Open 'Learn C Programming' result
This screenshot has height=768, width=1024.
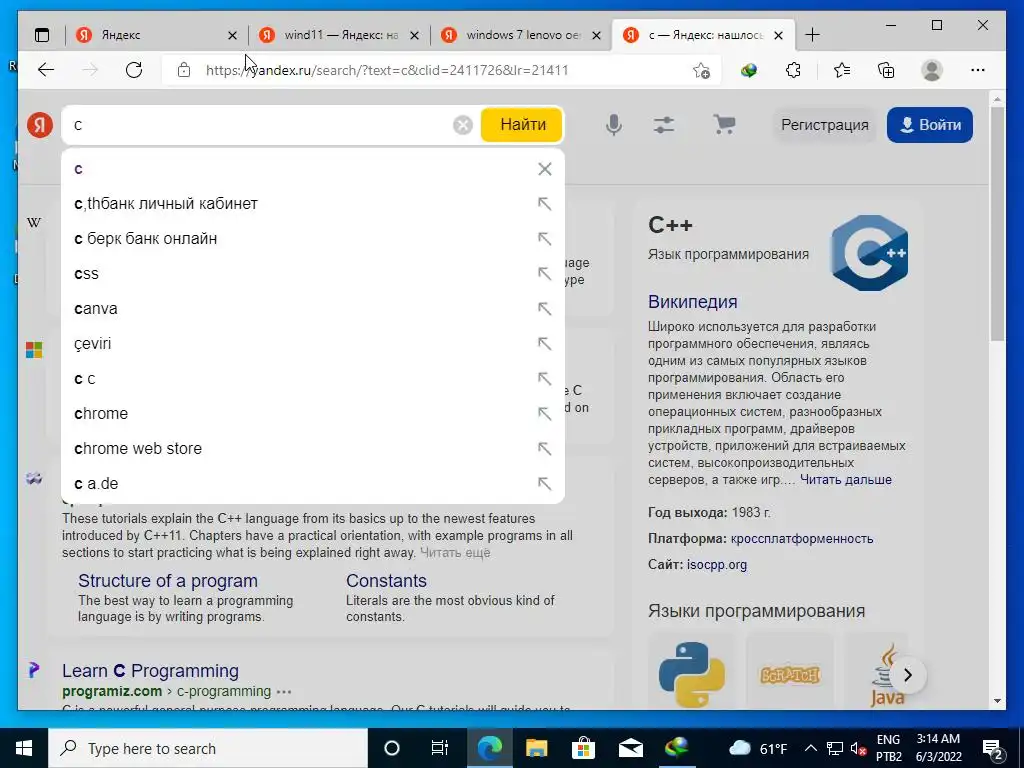coord(150,671)
